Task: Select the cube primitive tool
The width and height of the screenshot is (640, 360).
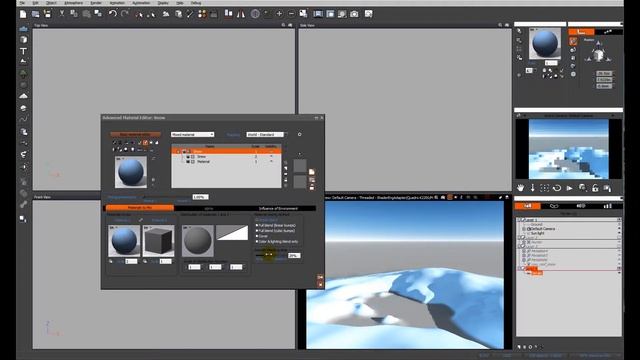Action: (x=23, y=40)
